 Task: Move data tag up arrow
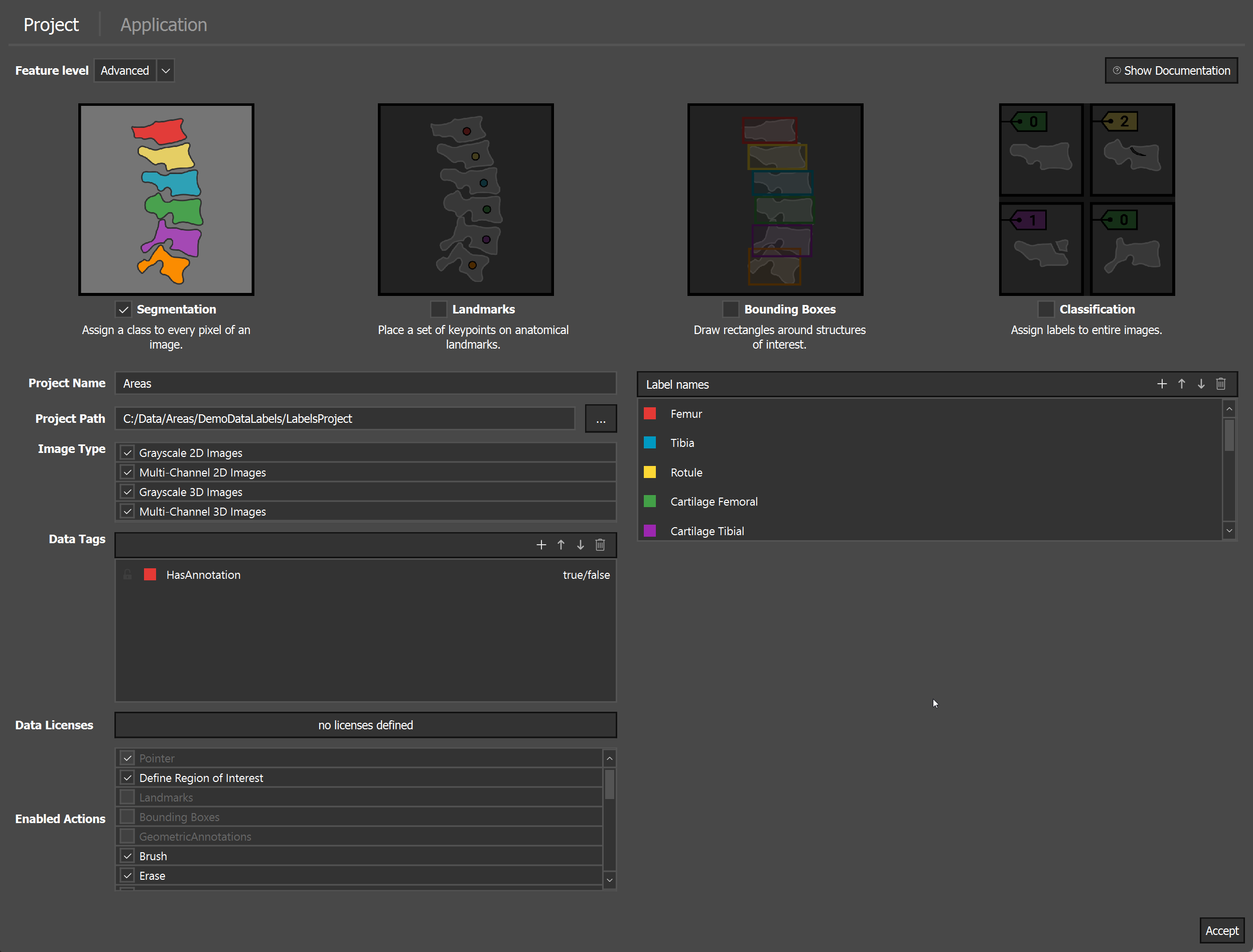561,545
